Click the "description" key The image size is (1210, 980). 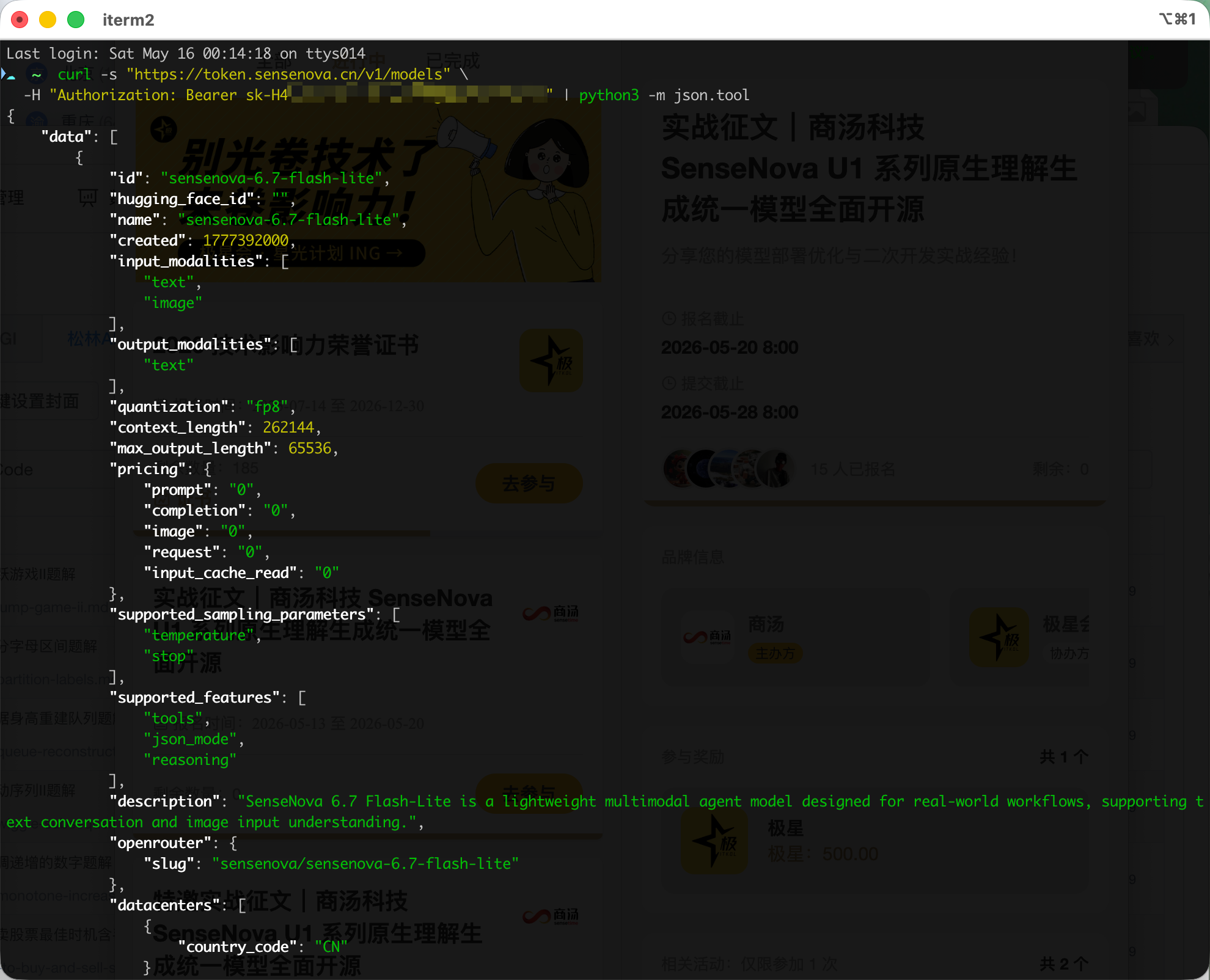pos(164,802)
